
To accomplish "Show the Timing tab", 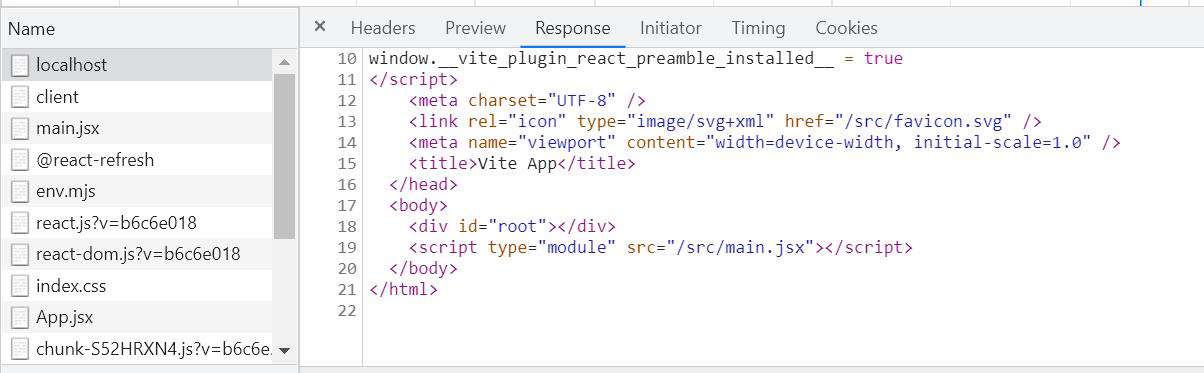I will 758,28.
